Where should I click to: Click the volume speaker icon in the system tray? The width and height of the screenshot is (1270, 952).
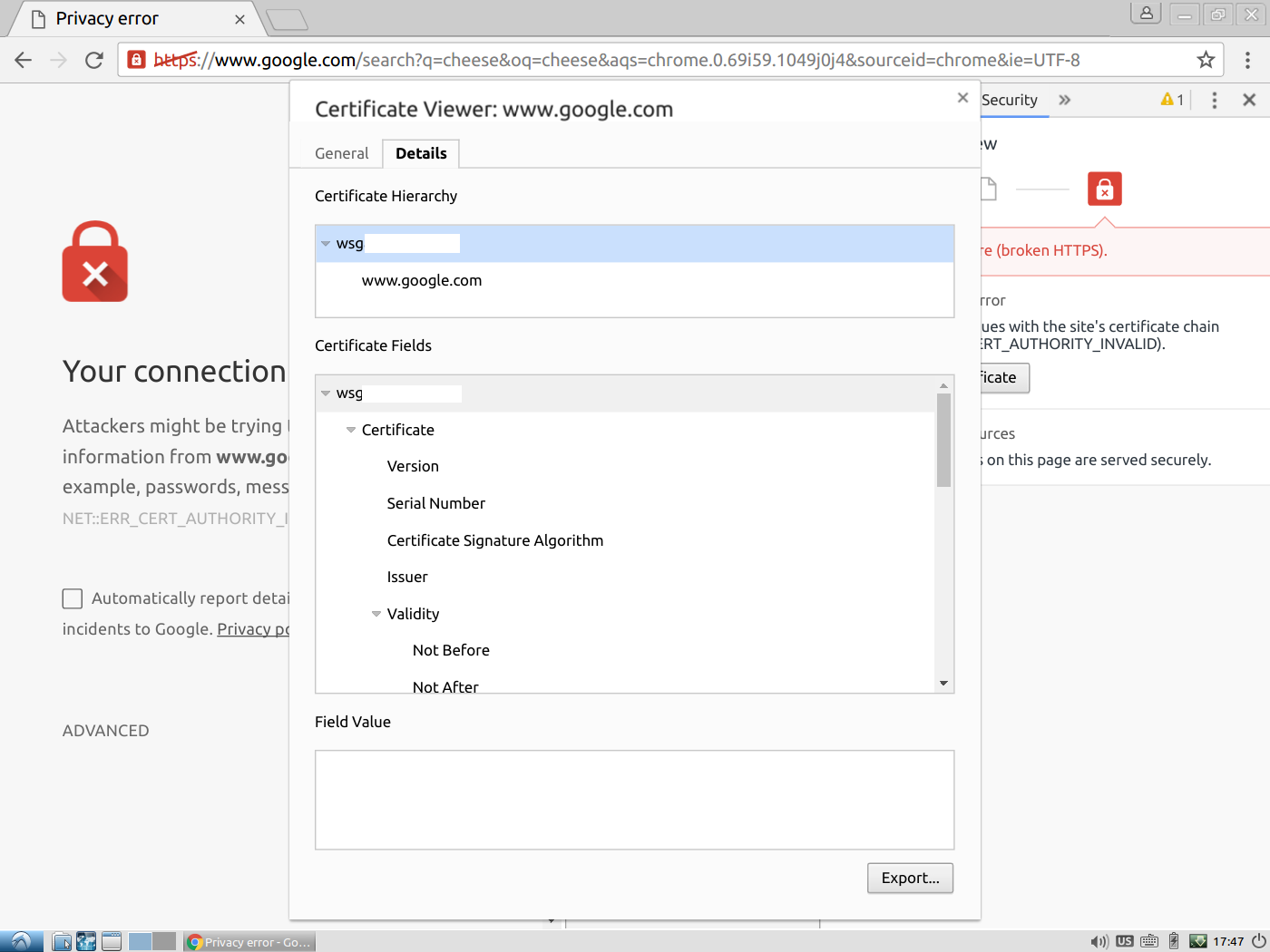1099,941
